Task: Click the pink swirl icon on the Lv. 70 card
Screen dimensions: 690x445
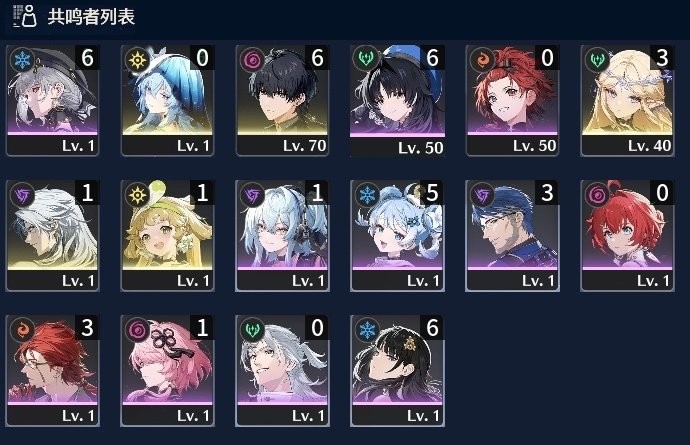Action: (252, 59)
